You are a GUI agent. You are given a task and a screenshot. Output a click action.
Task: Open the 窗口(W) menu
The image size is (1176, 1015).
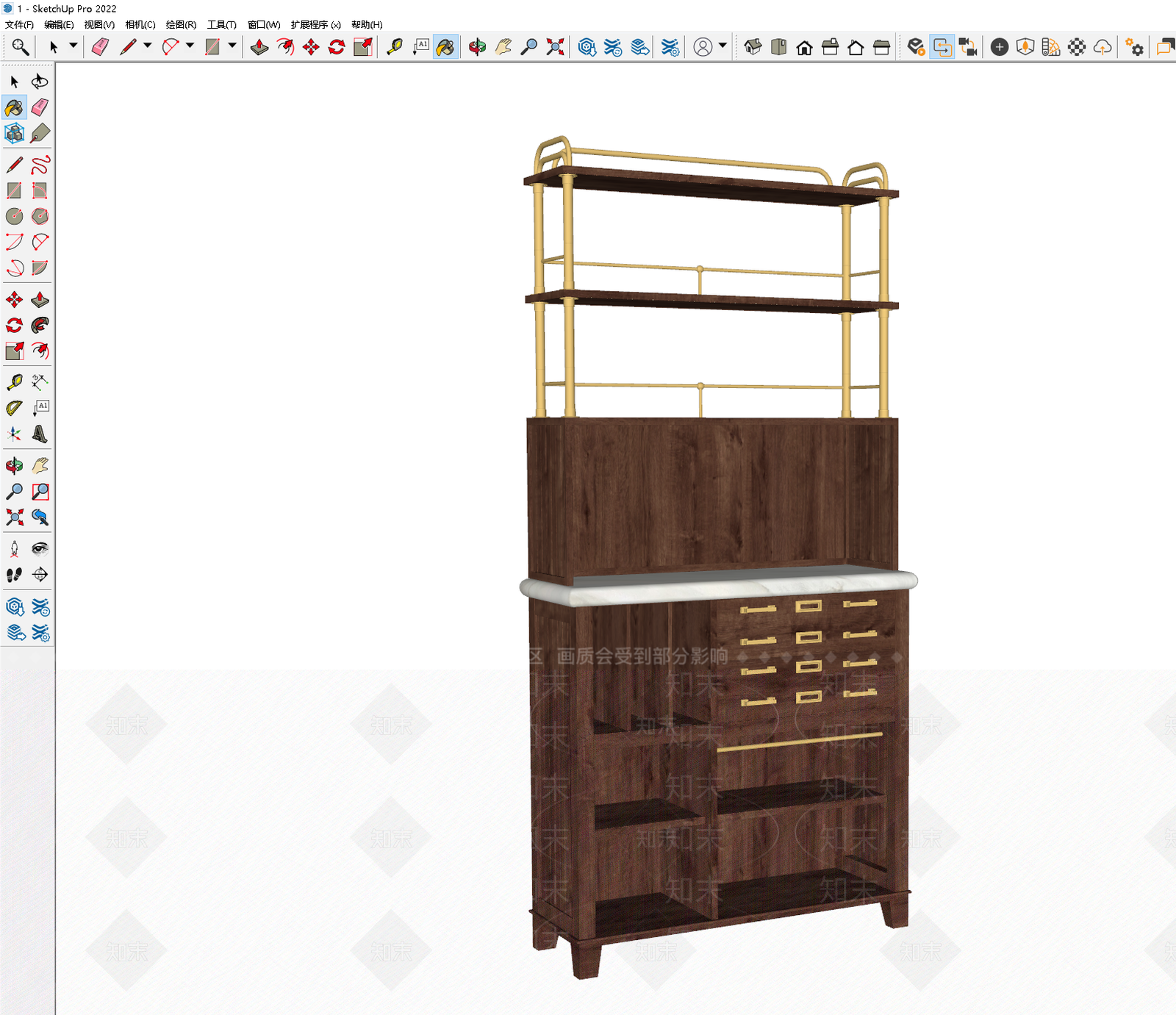pos(264,24)
